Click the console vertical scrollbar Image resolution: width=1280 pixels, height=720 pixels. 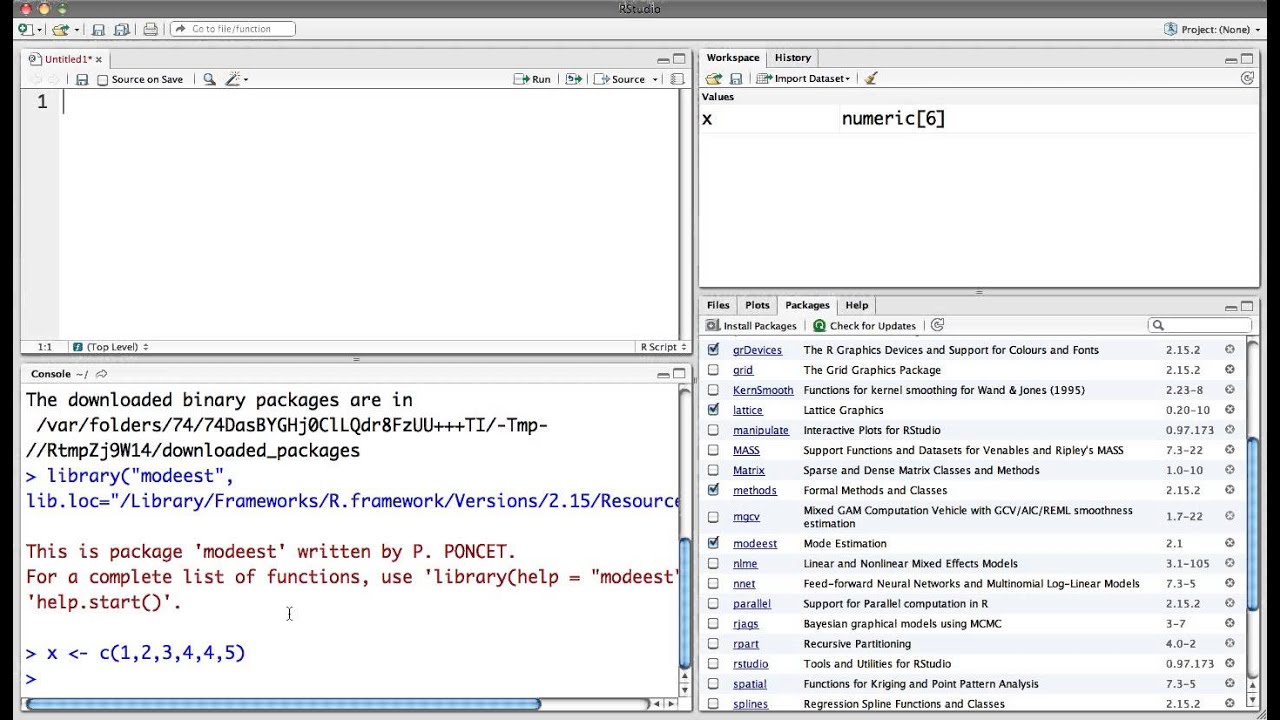[685, 603]
